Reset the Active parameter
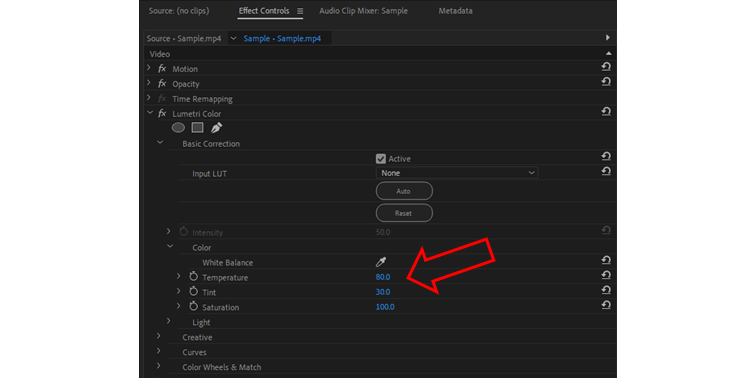756x378 pixels. 606,156
